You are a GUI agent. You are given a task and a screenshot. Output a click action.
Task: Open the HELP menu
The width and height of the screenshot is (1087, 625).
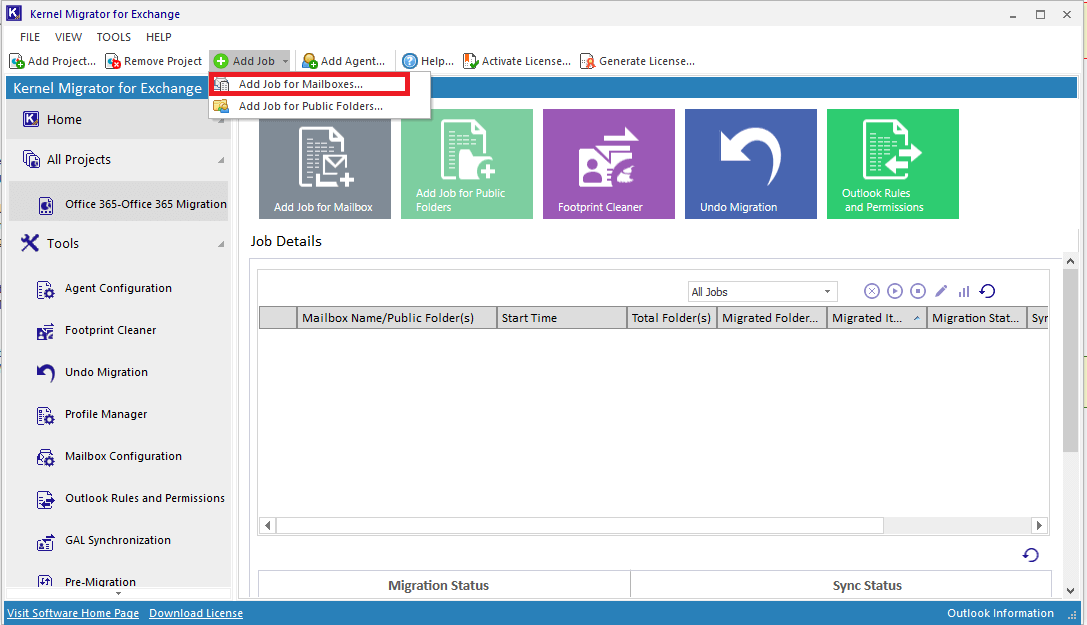point(159,37)
